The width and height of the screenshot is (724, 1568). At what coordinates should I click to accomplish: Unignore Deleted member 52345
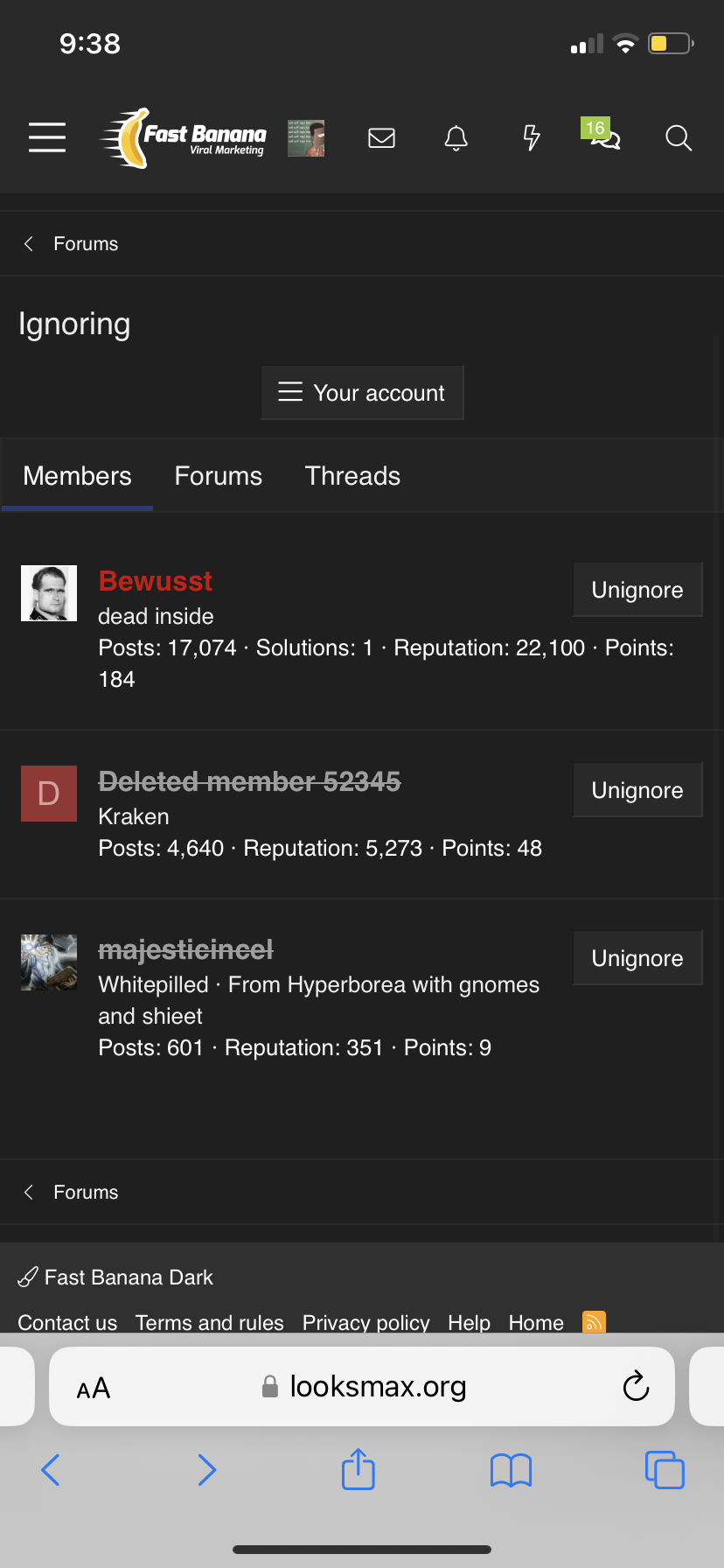point(637,790)
